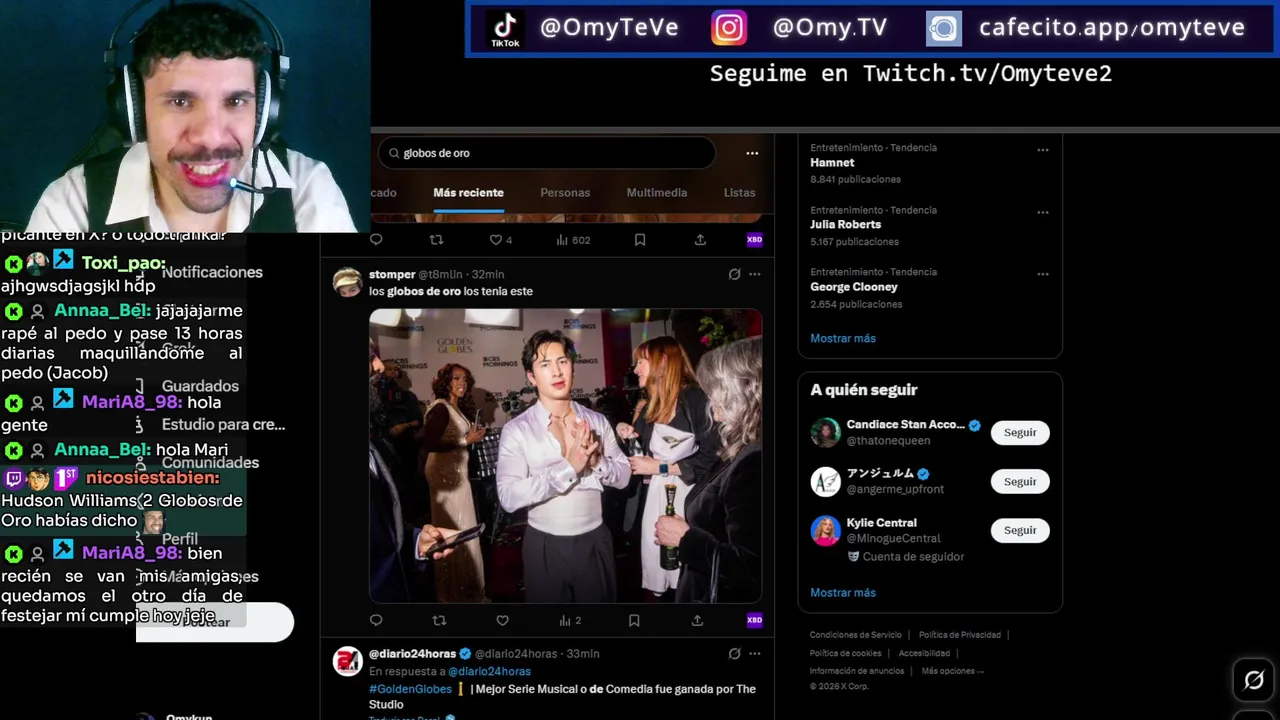Open Notificaciones in sidebar
The image size is (1280, 720).
pyautogui.click(x=212, y=272)
